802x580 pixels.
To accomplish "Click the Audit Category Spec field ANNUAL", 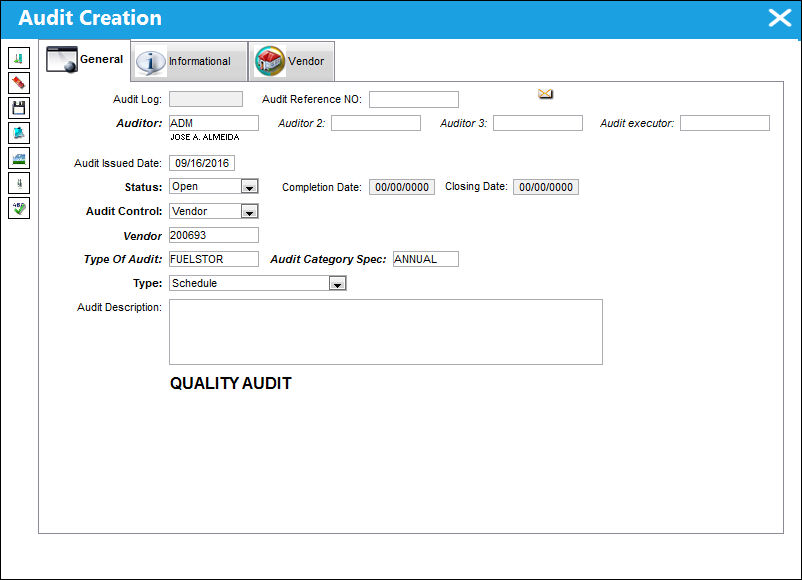I will click(426, 259).
